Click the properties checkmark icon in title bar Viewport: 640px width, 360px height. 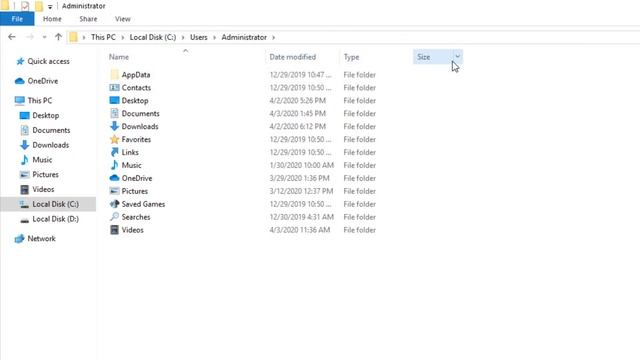pos(25,6)
